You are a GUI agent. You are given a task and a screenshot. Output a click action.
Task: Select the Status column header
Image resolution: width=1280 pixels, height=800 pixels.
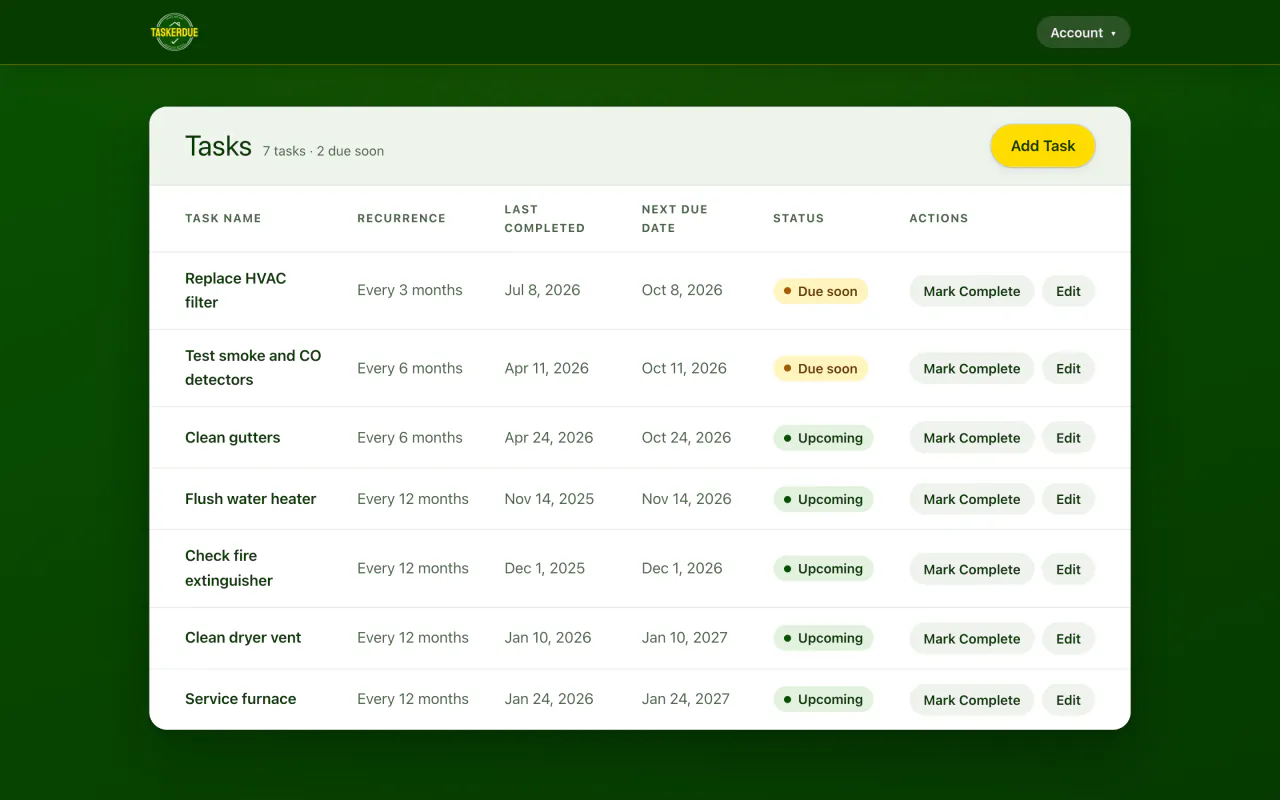click(798, 218)
